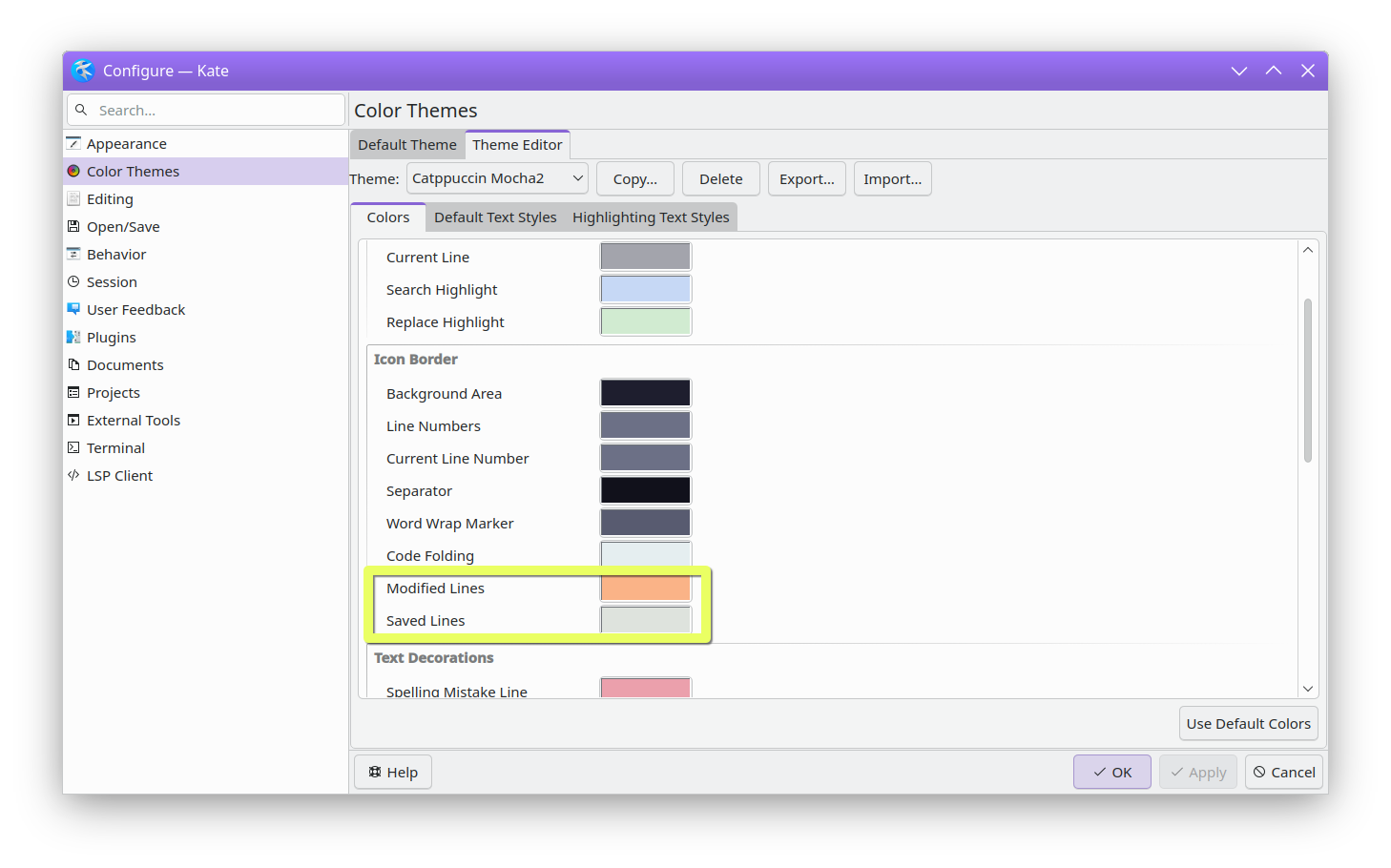
Task: Click the Color Themes palette icon
Action: tap(73, 171)
